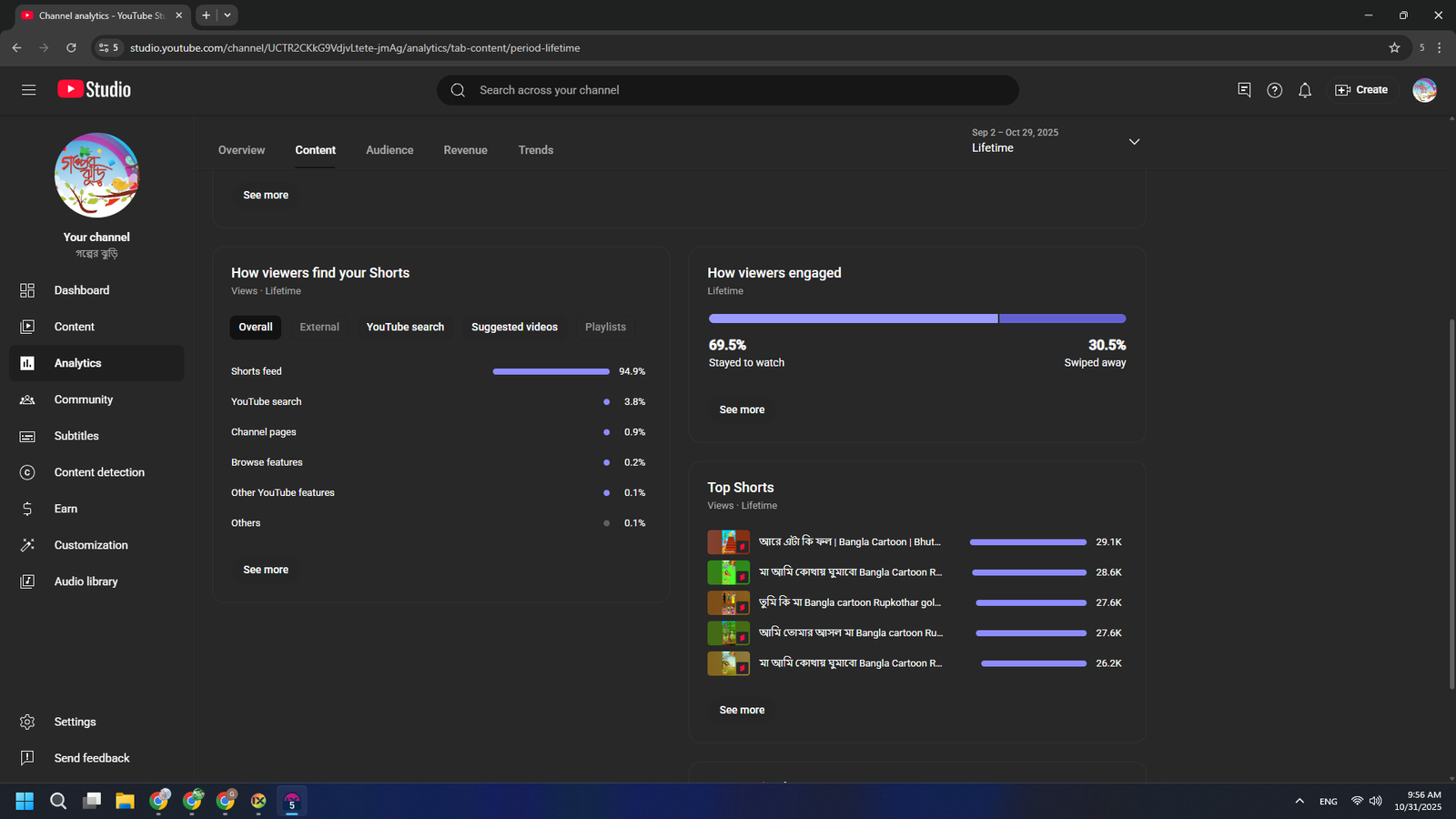Image resolution: width=1456 pixels, height=819 pixels.
Task: Show hidden system tray icons
Action: [1299, 802]
